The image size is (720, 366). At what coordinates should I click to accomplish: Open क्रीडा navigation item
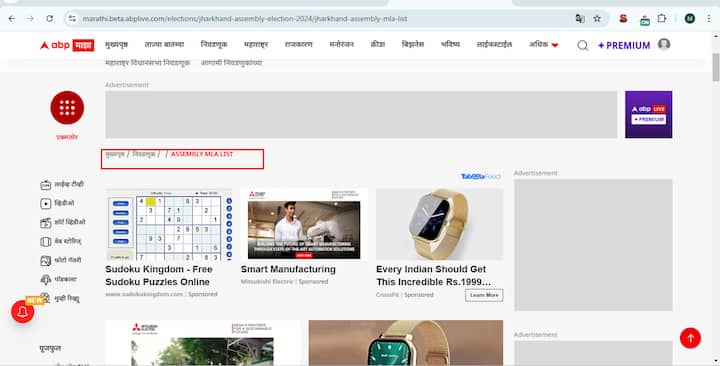pos(377,45)
